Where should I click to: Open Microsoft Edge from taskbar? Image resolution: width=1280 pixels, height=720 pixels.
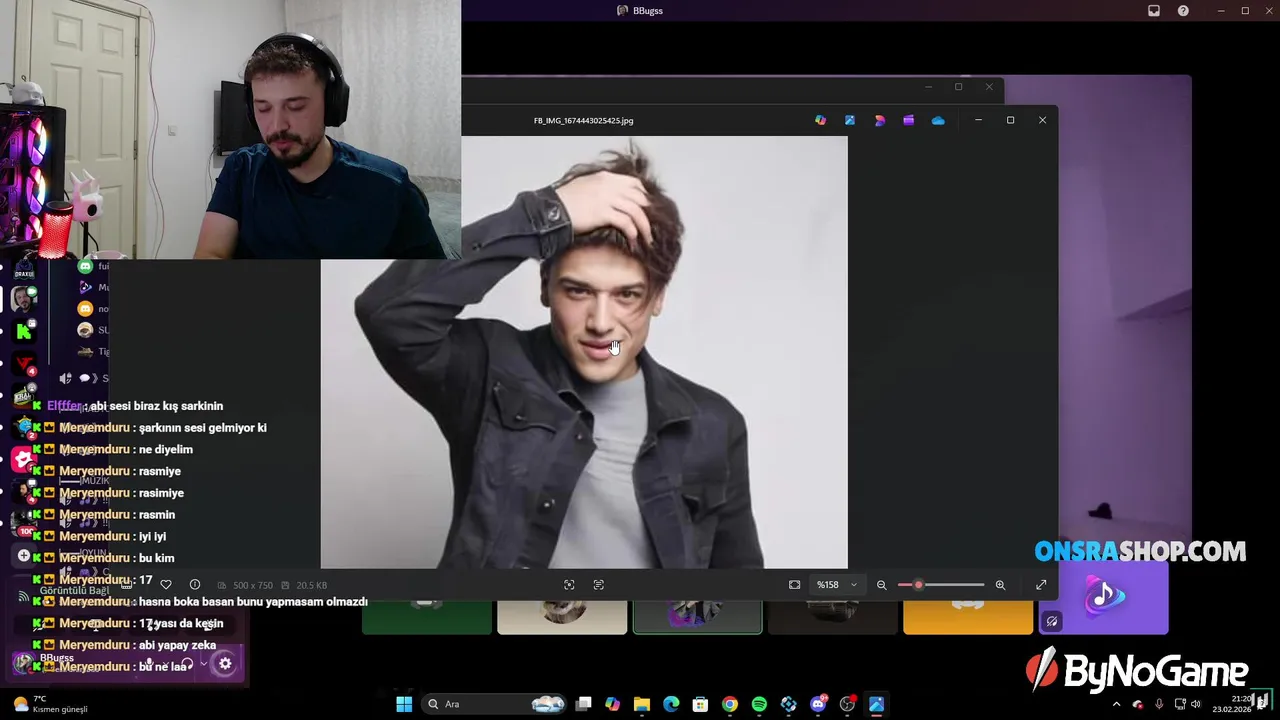(671, 704)
